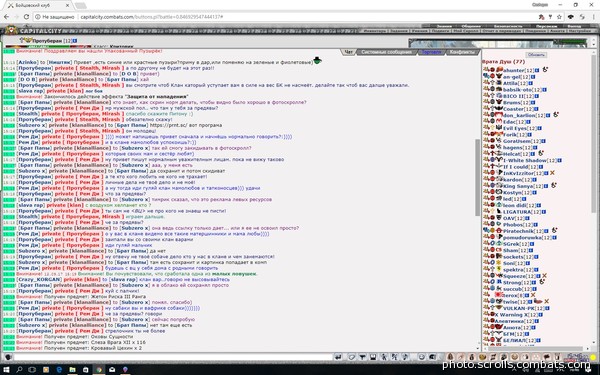Switch to the Торговля tab
This screenshot has width=600, height=375.
[431, 52]
